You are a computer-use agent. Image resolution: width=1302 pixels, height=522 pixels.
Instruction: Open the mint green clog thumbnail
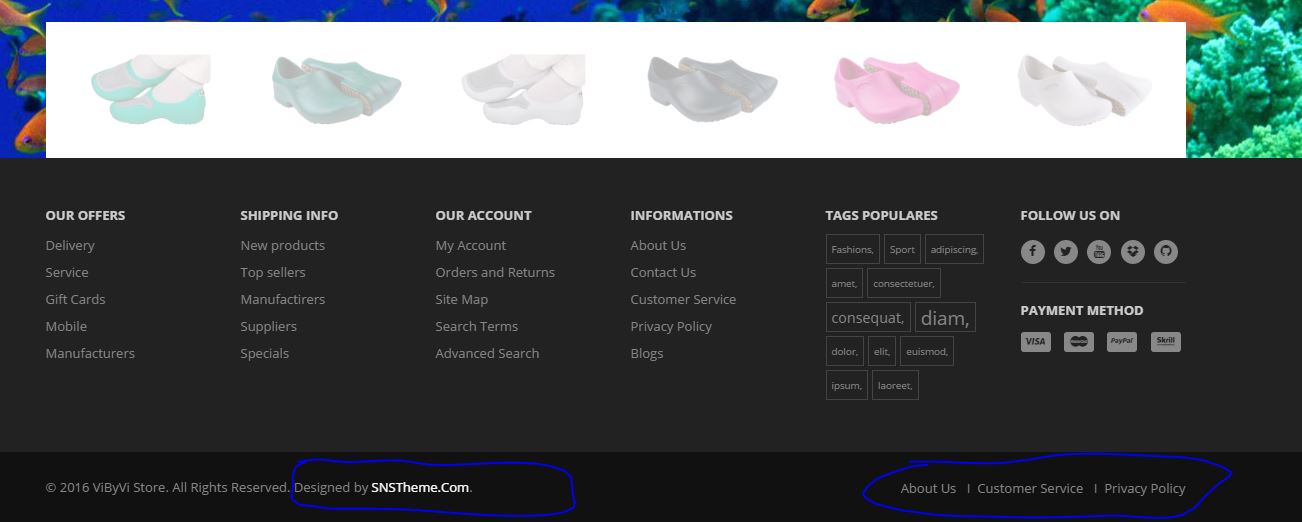pos(150,90)
